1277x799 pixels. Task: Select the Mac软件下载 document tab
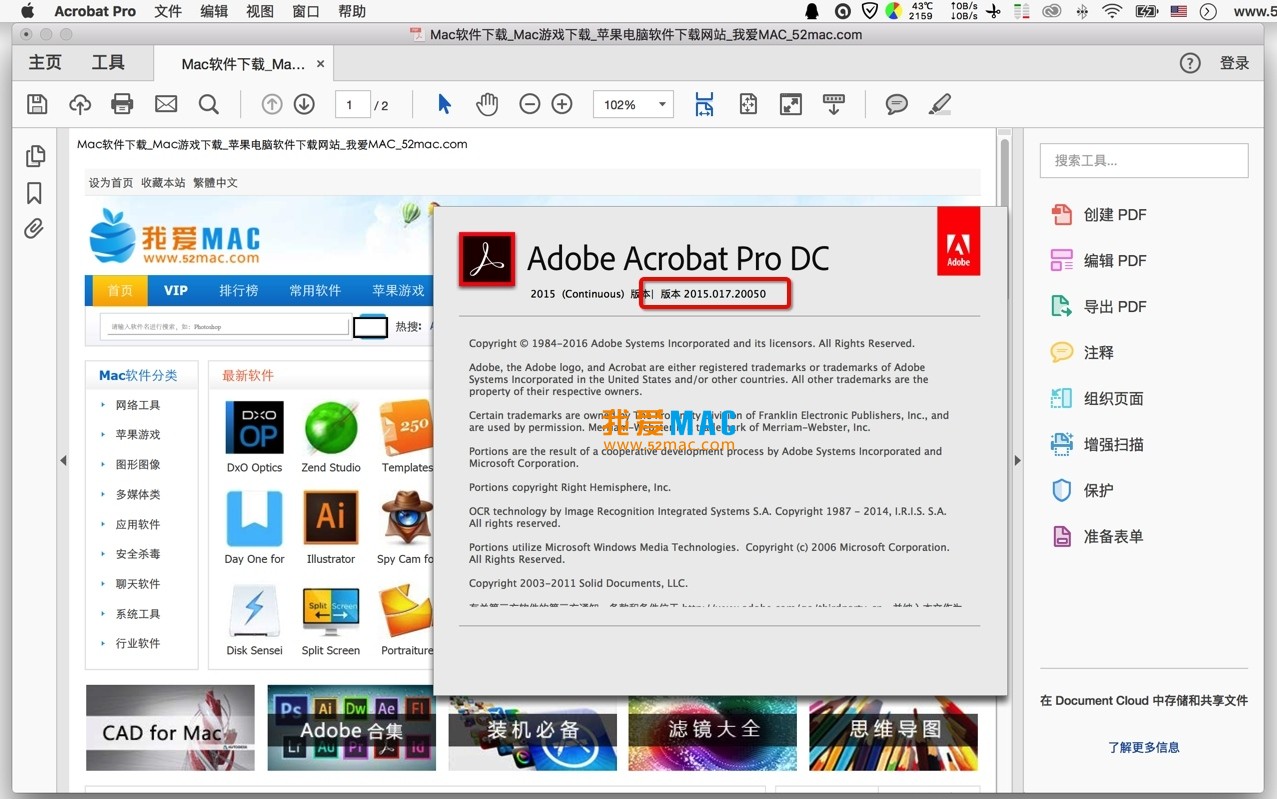243,64
